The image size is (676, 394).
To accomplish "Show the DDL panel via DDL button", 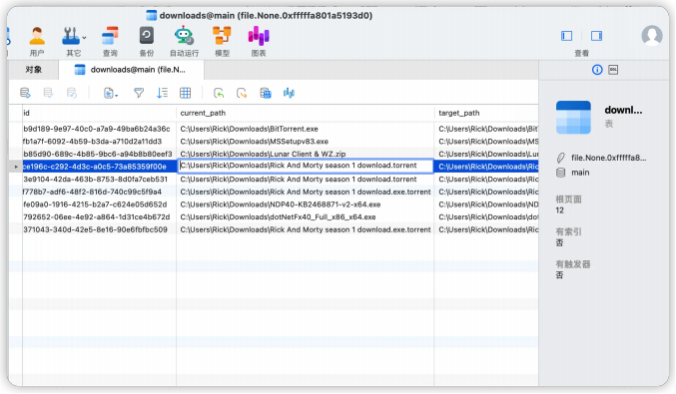I will (x=613, y=70).
